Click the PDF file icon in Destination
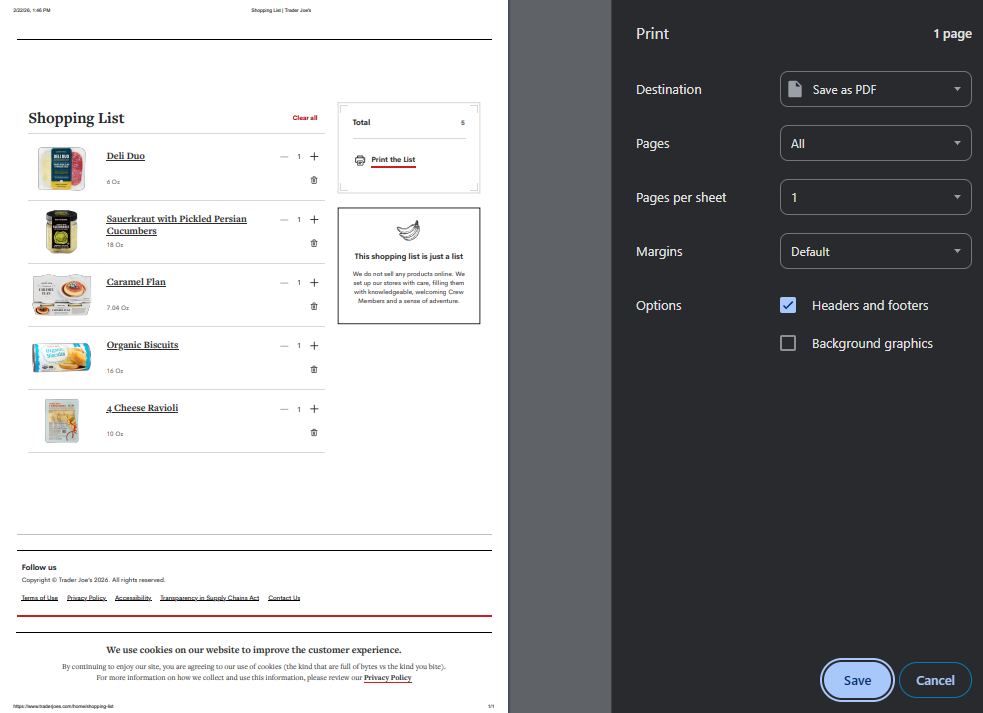Screen dimensions: 983x713 pos(794,89)
